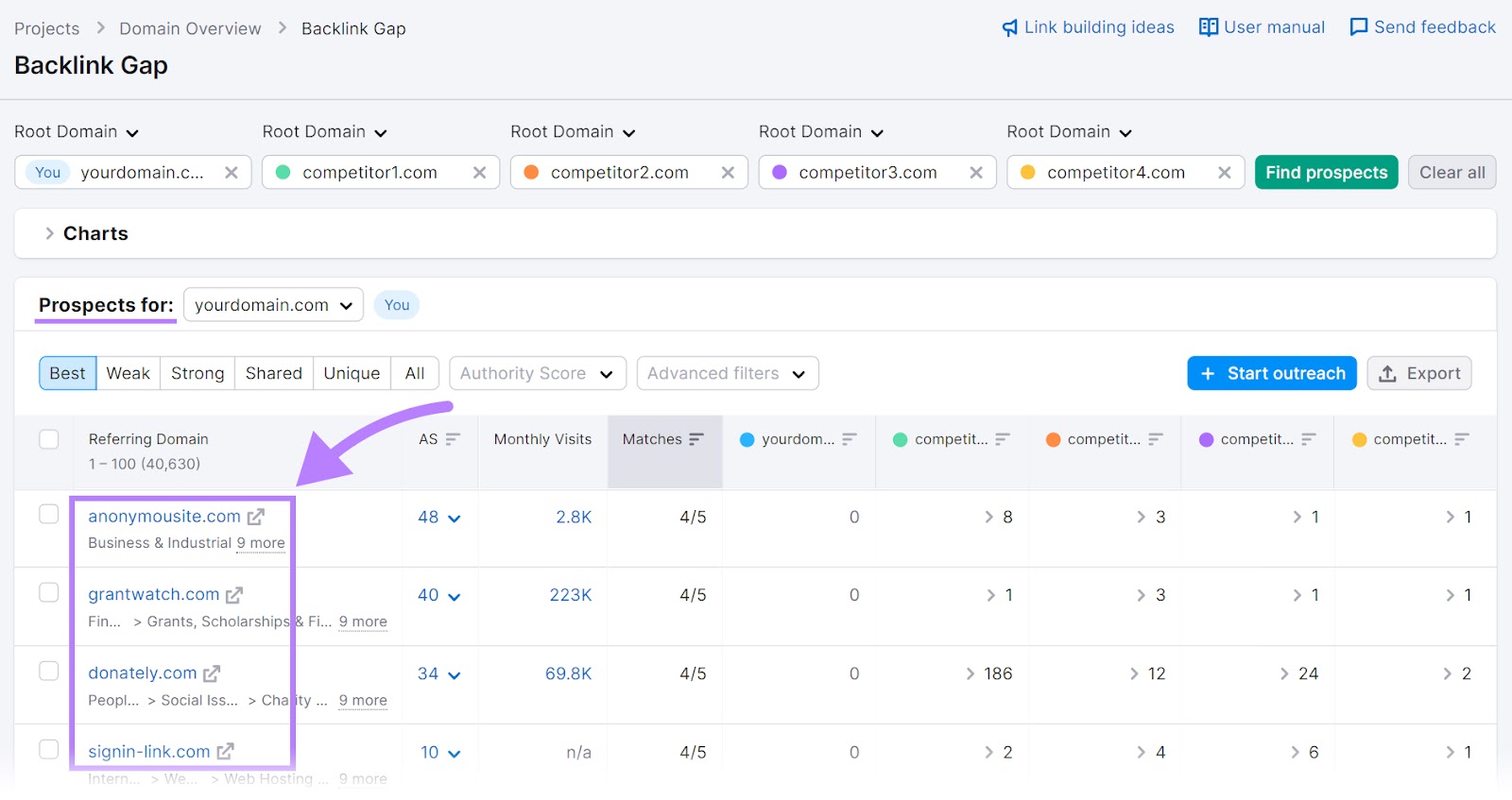
Task: Select the Unique prospects tab
Action: pos(351,373)
